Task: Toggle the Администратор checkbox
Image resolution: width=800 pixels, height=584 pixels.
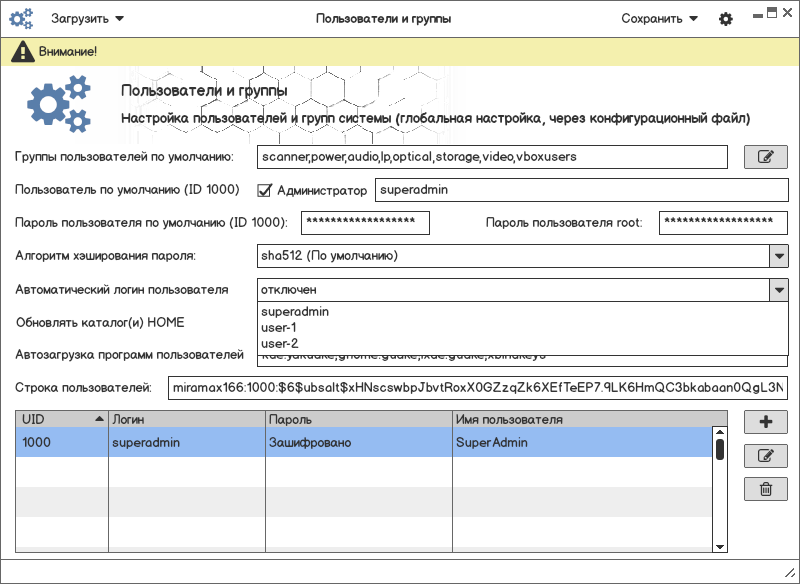Action: (265, 190)
